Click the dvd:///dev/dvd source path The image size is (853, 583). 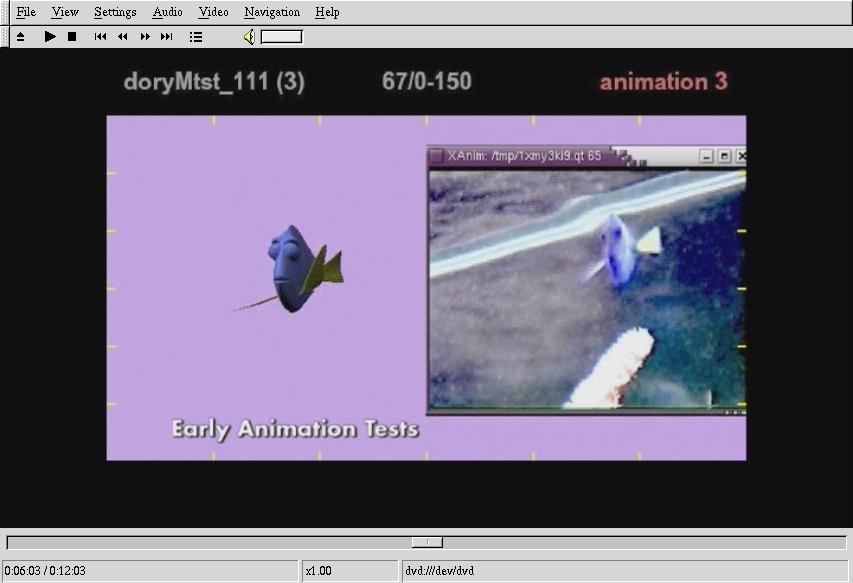(x=439, y=570)
